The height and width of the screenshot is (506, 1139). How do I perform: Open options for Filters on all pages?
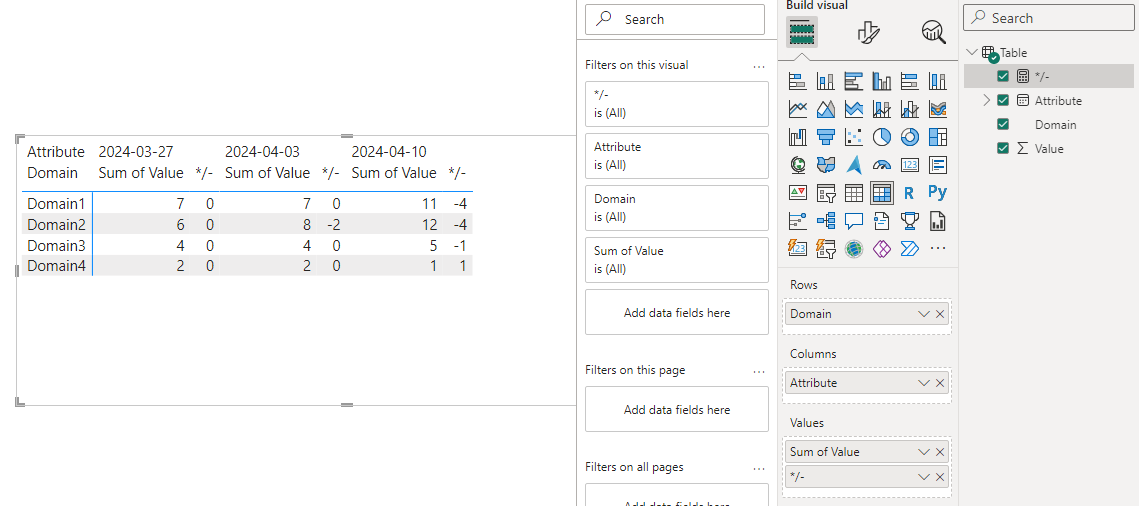(759, 468)
